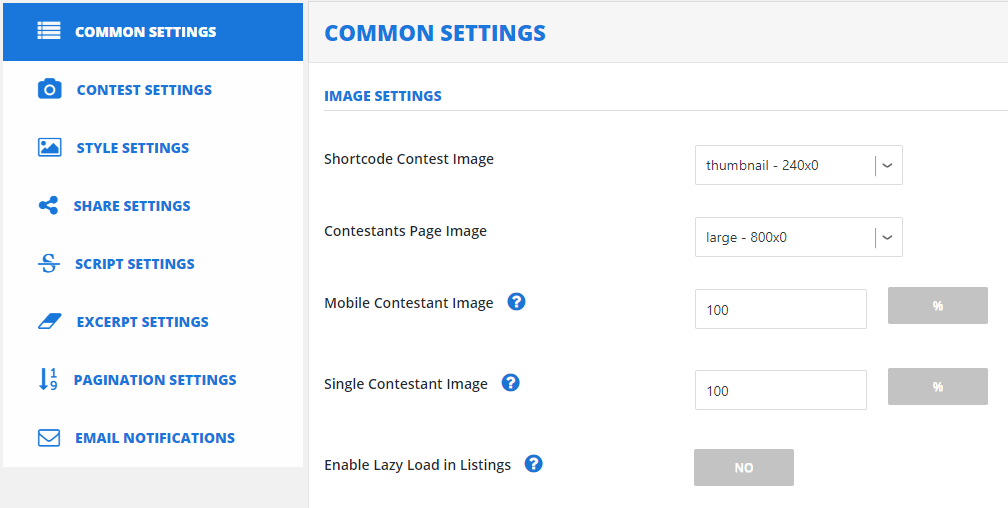Toggle the Lazy Load NO switch
1008x508 pixels.
pyautogui.click(x=744, y=467)
